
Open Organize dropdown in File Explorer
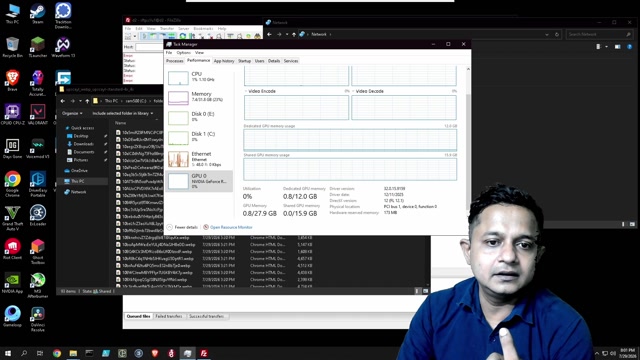(72, 113)
